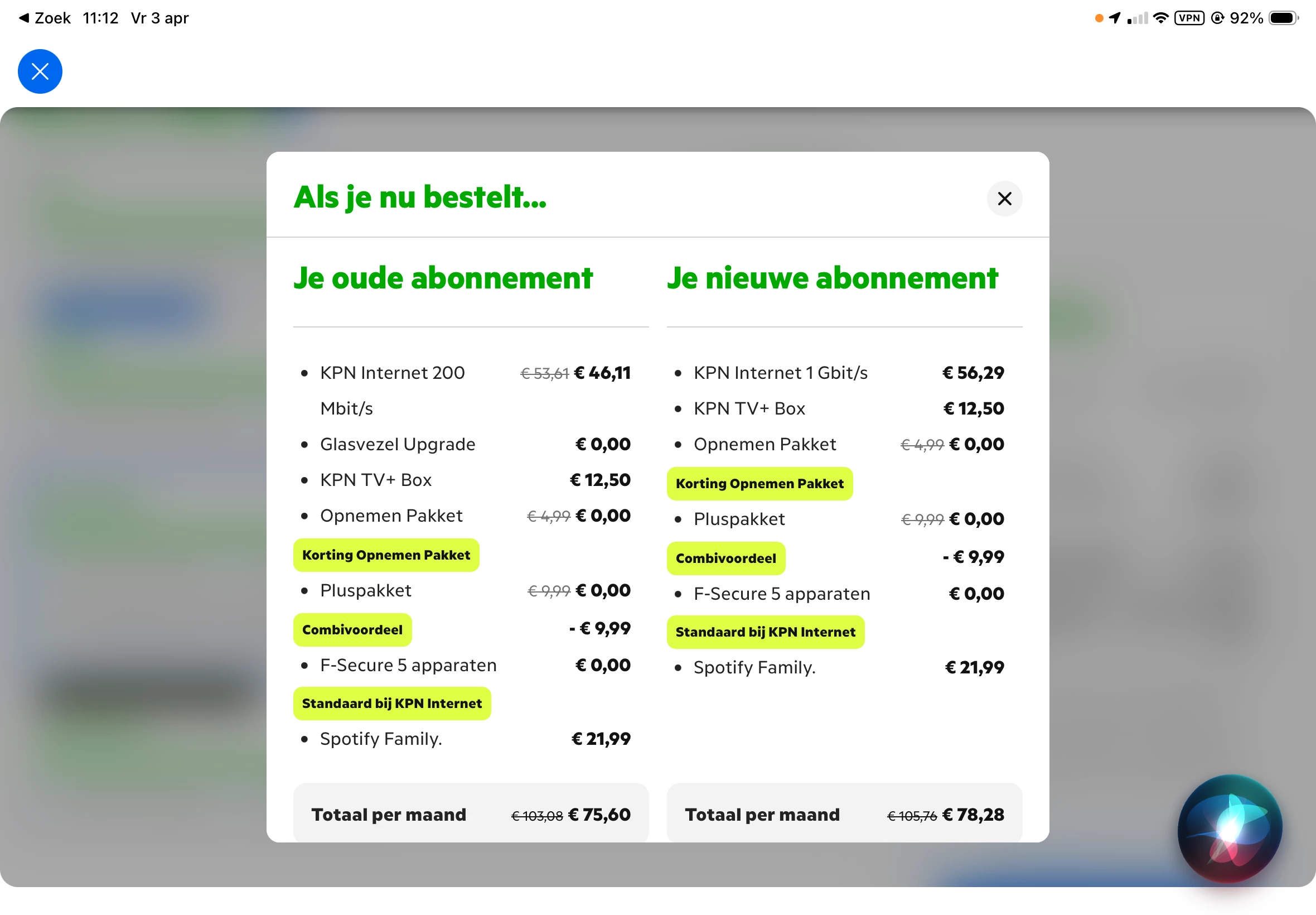Tap the VPN status icon
This screenshot has width=1316, height=915.
tap(1189, 18)
